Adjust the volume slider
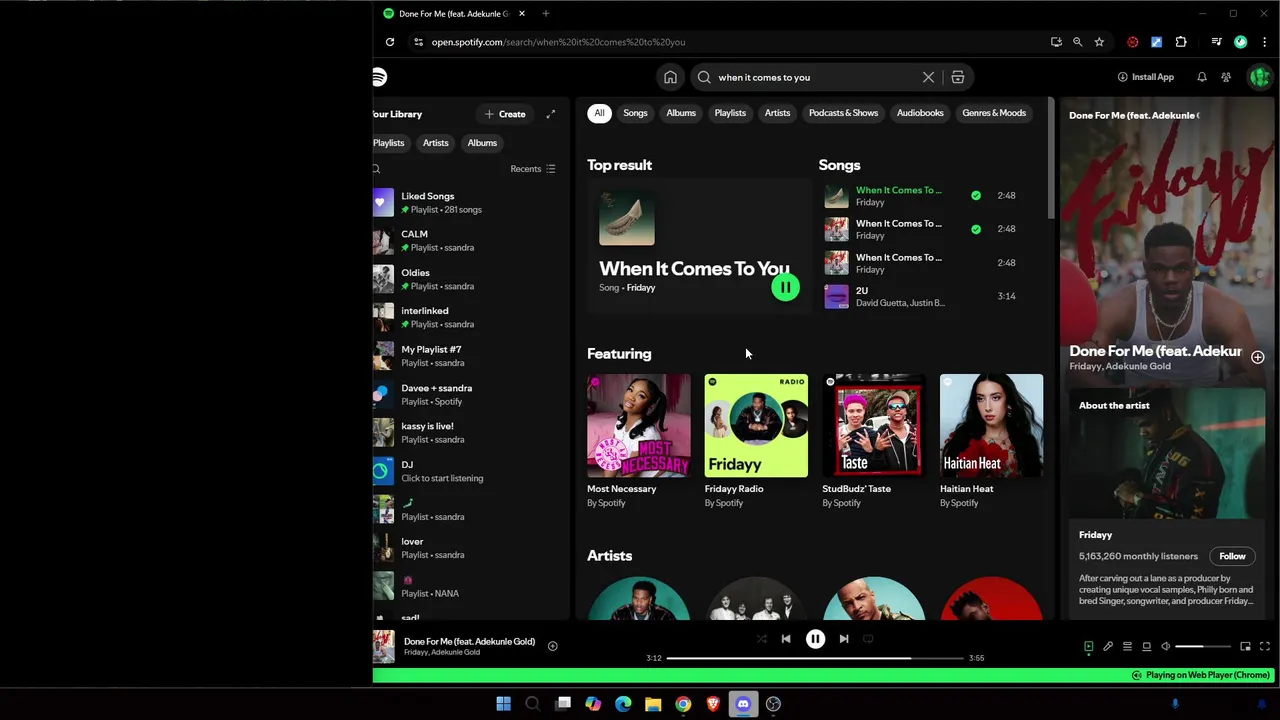 1202,647
